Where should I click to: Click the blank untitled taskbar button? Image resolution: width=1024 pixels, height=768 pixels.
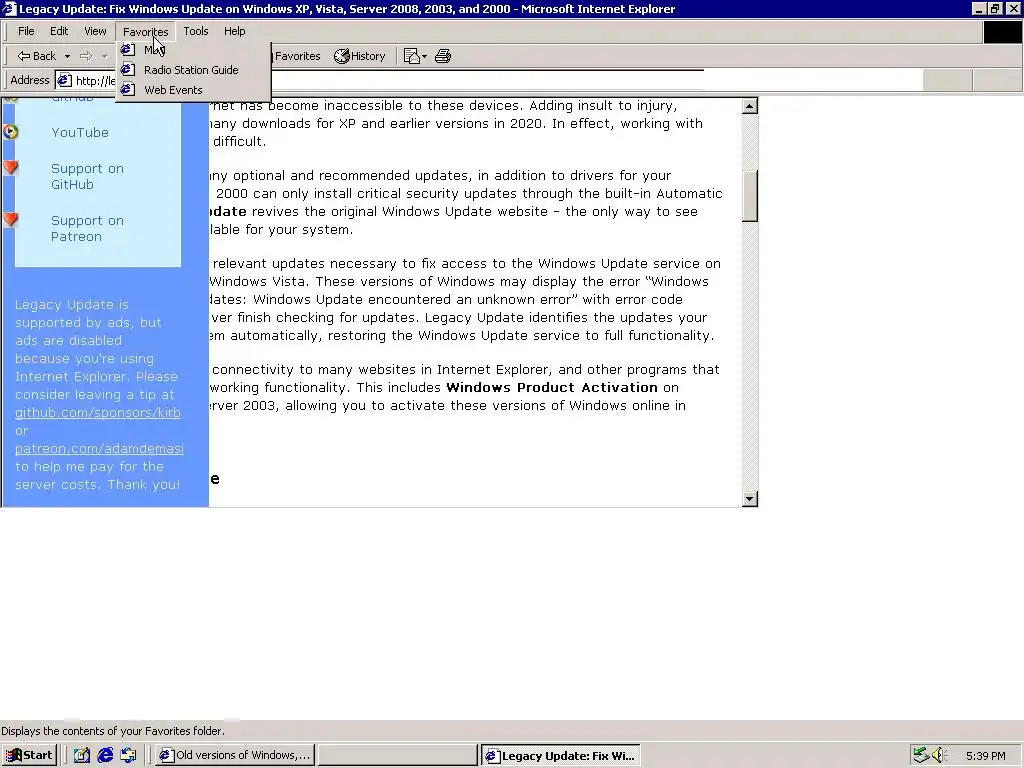[x=398, y=755]
